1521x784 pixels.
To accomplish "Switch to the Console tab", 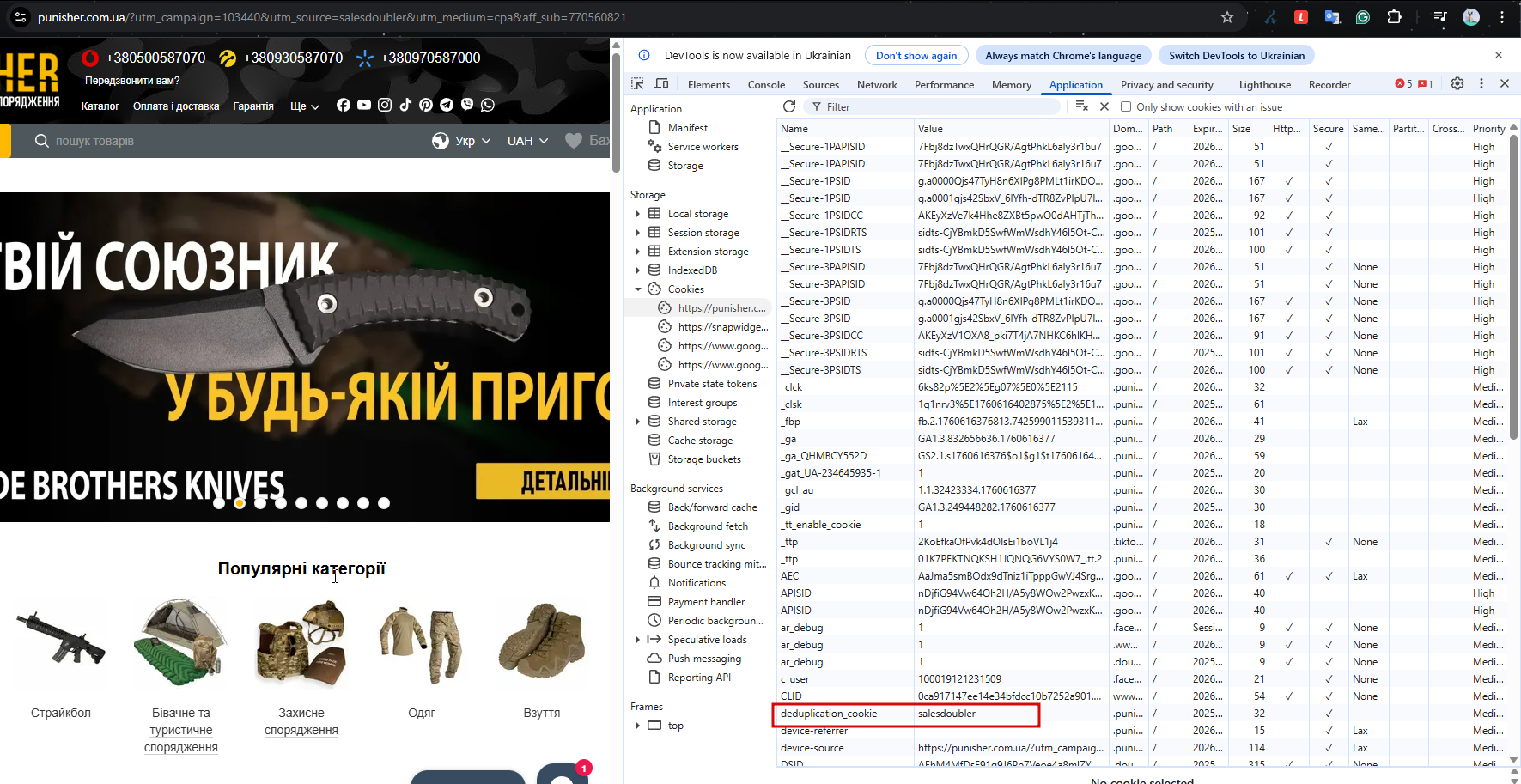I will click(766, 85).
